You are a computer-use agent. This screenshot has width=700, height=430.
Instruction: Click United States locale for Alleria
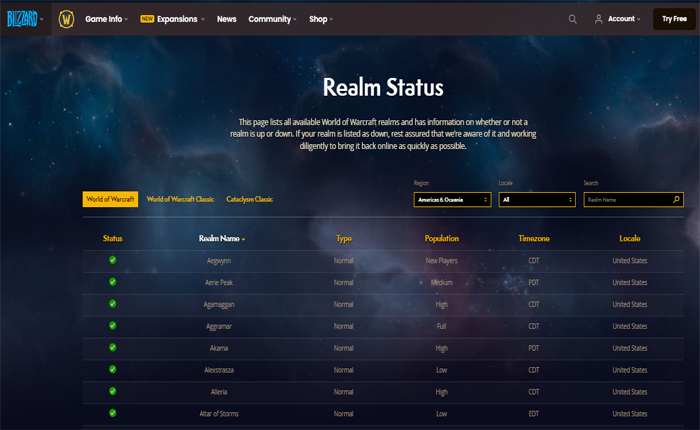pyautogui.click(x=629, y=392)
